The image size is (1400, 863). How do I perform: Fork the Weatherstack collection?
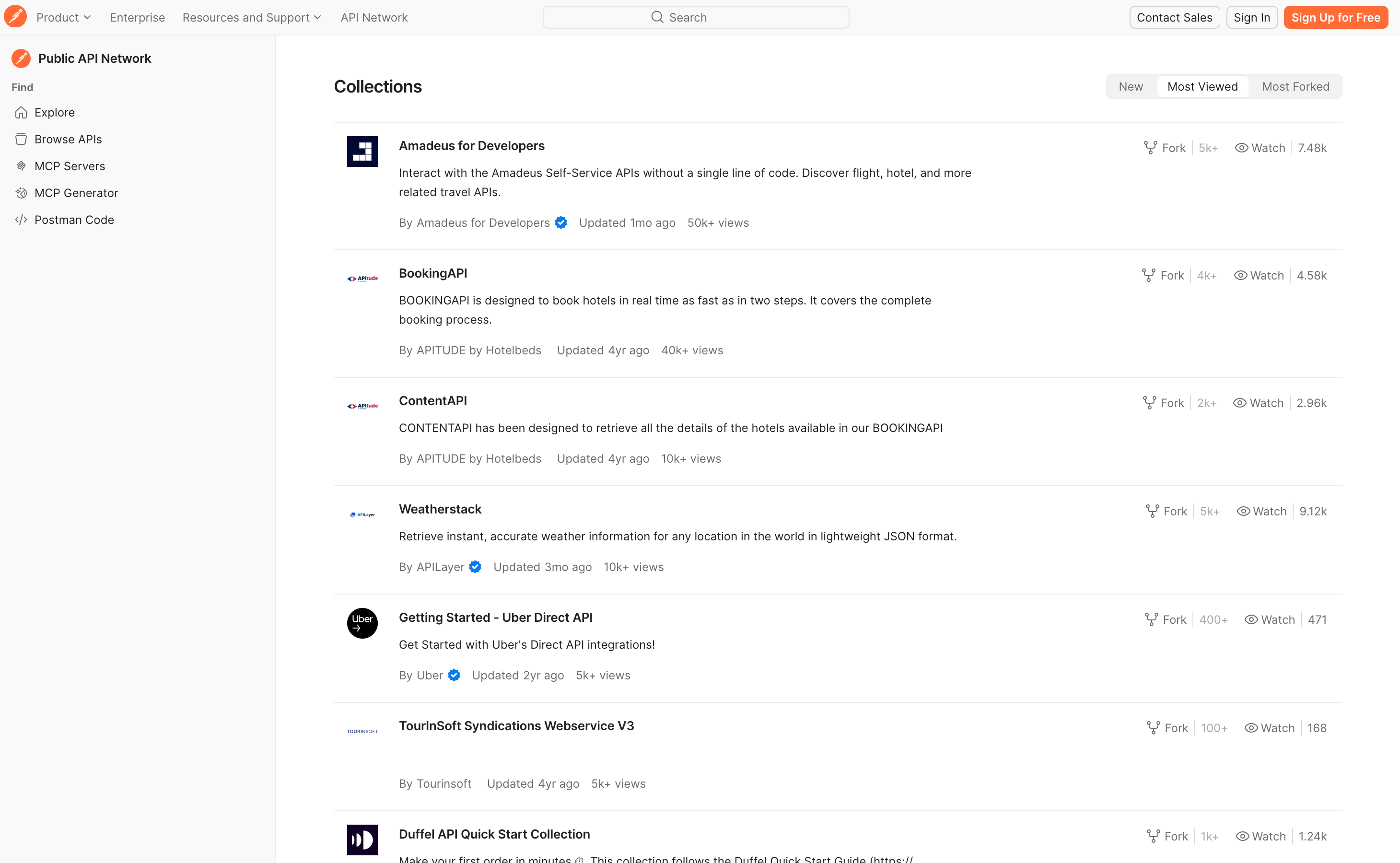[x=1166, y=512]
